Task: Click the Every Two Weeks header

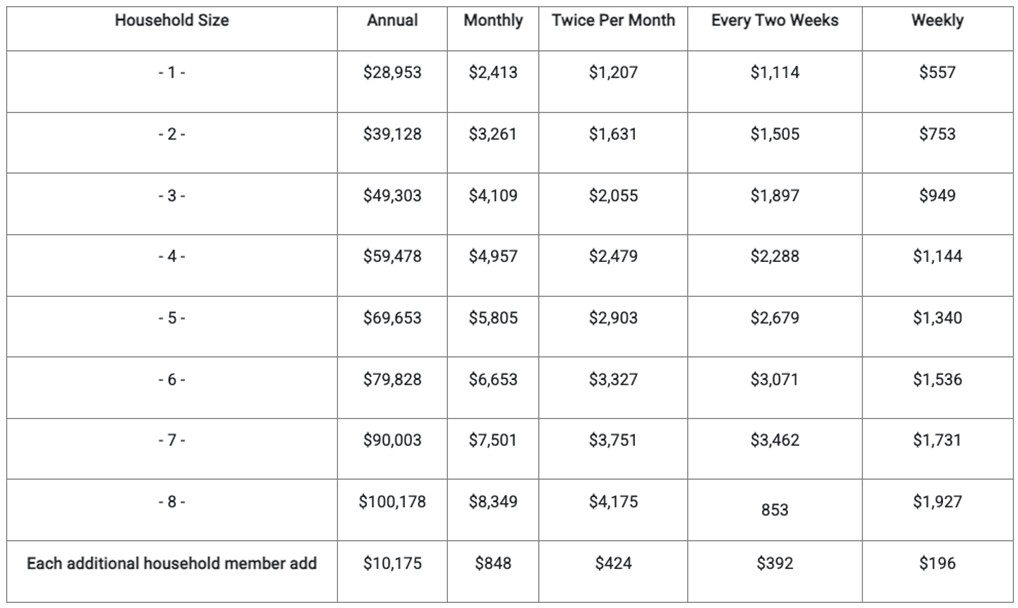Action: [774, 20]
